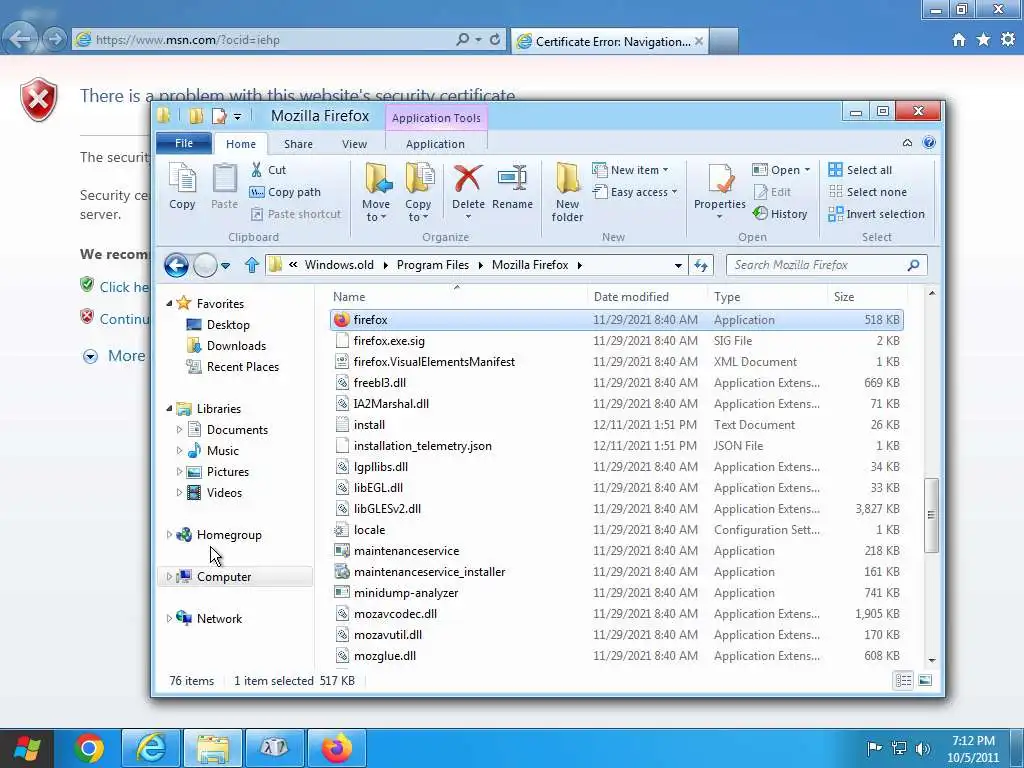Sort by the Size column header
This screenshot has height=768, width=1024.
click(x=867, y=296)
